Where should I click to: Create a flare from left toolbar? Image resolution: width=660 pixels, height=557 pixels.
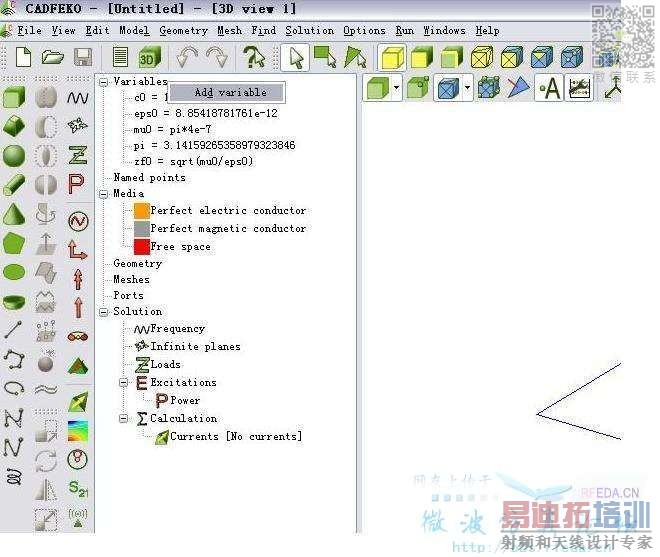14,125
